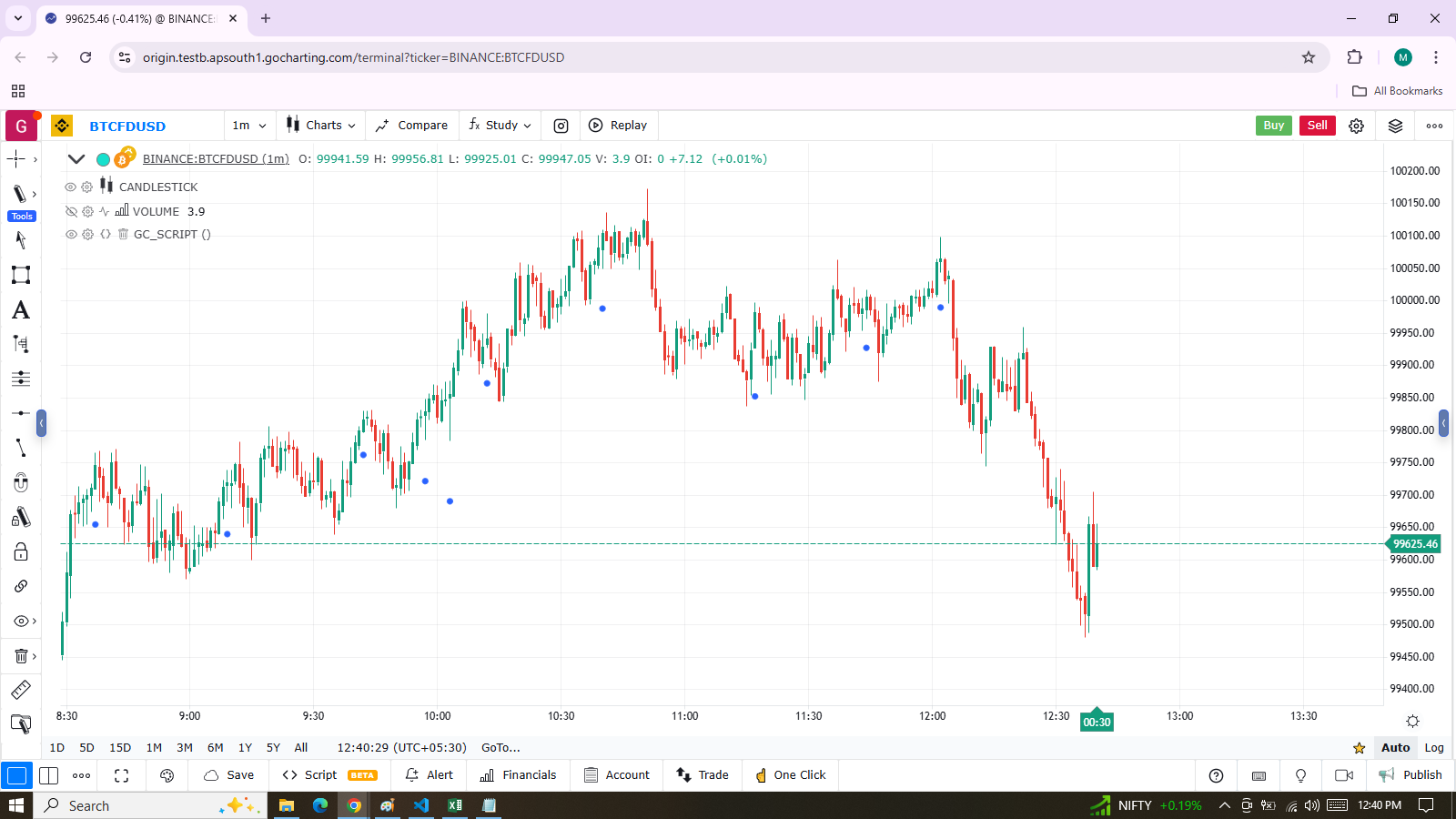
Task: Click the 99625.46 current price marker
Action: tap(1414, 544)
